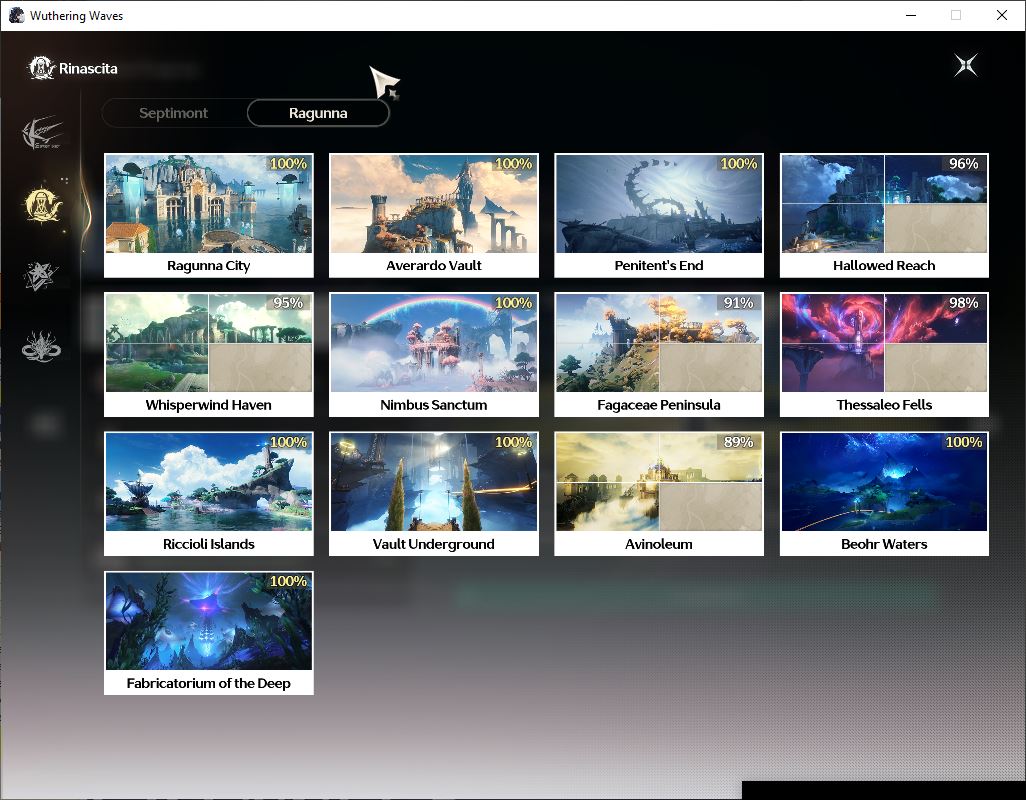Open the Penitent's End area card
The height and width of the screenshot is (800, 1026).
659,215
